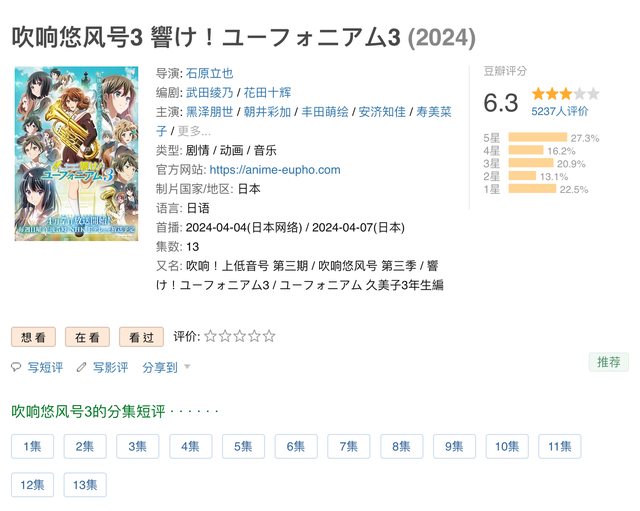Open episode 1集 reviews
The height and width of the screenshot is (511, 640).
click(x=32, y=446)
